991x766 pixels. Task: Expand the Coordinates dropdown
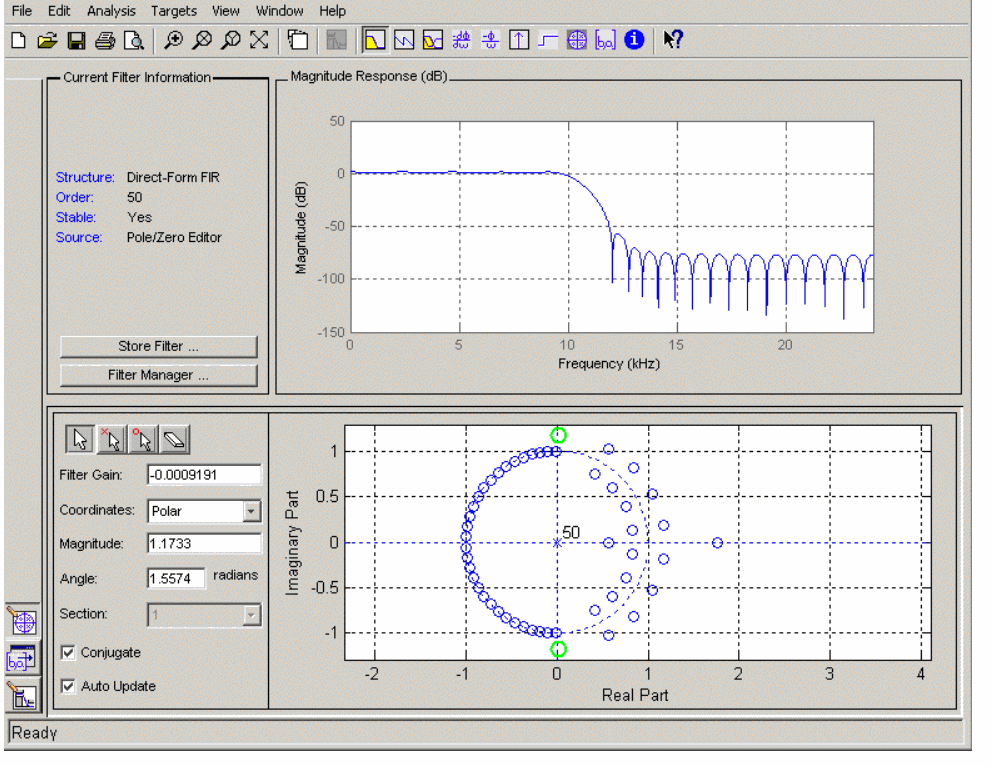pos(251,511)
